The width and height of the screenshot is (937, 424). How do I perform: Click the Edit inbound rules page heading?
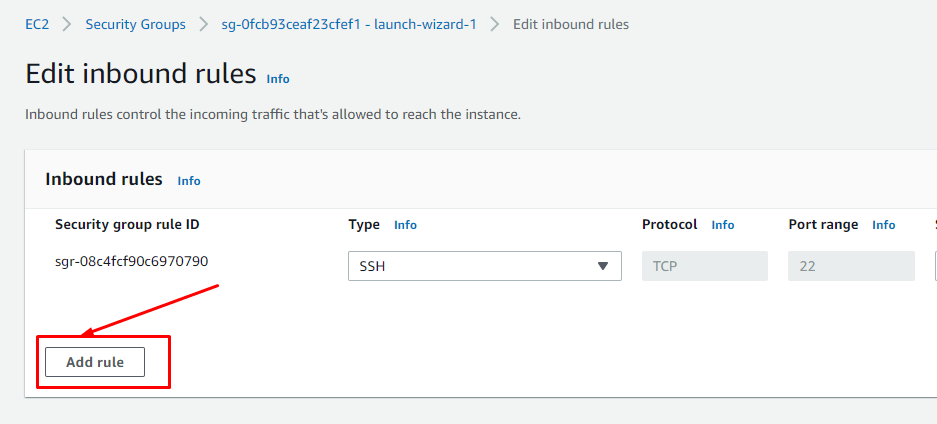pyautogui.click(x=140, y=74)
